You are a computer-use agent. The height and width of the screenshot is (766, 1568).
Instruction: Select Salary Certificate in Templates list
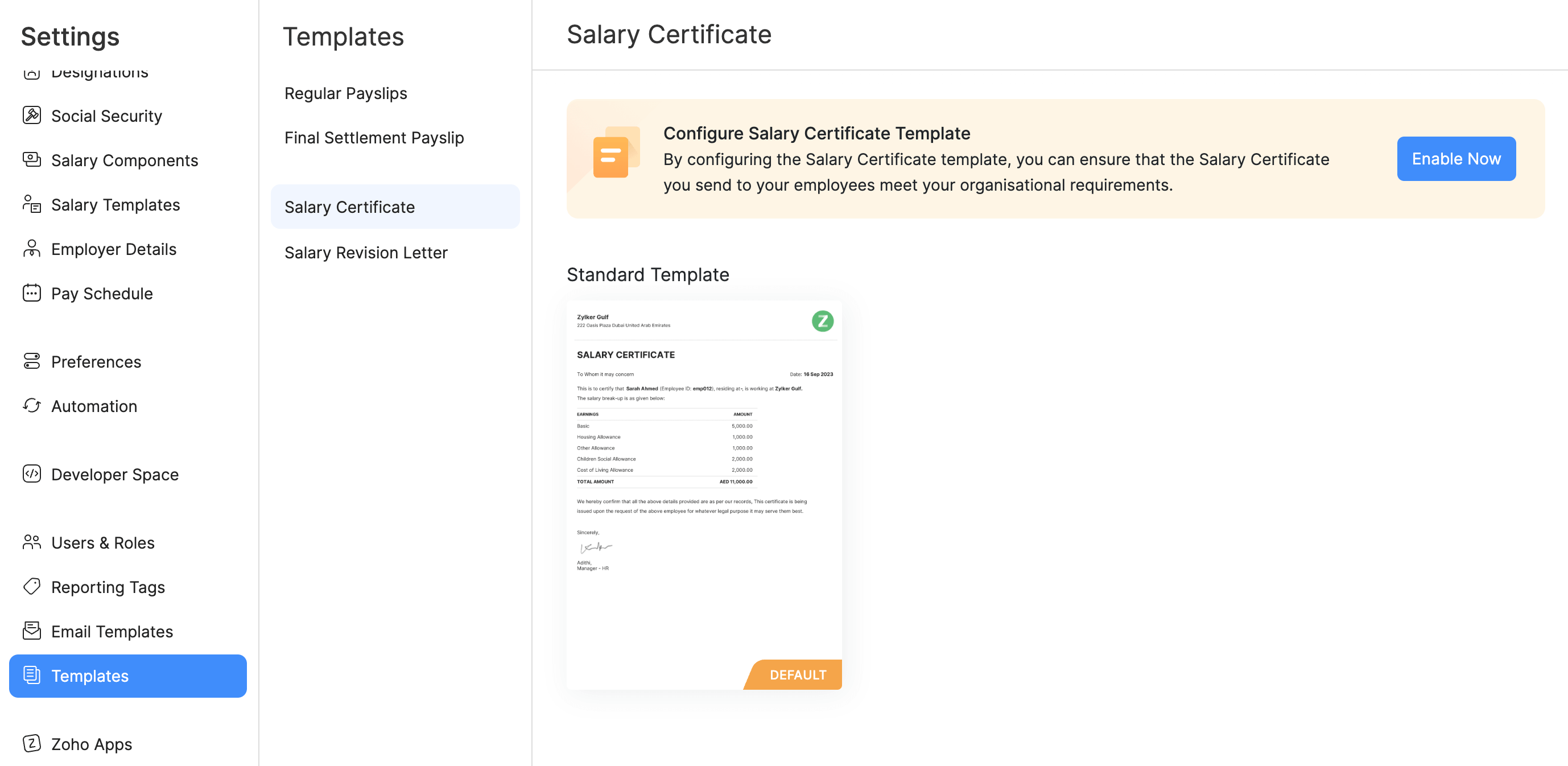click(349, 207)
